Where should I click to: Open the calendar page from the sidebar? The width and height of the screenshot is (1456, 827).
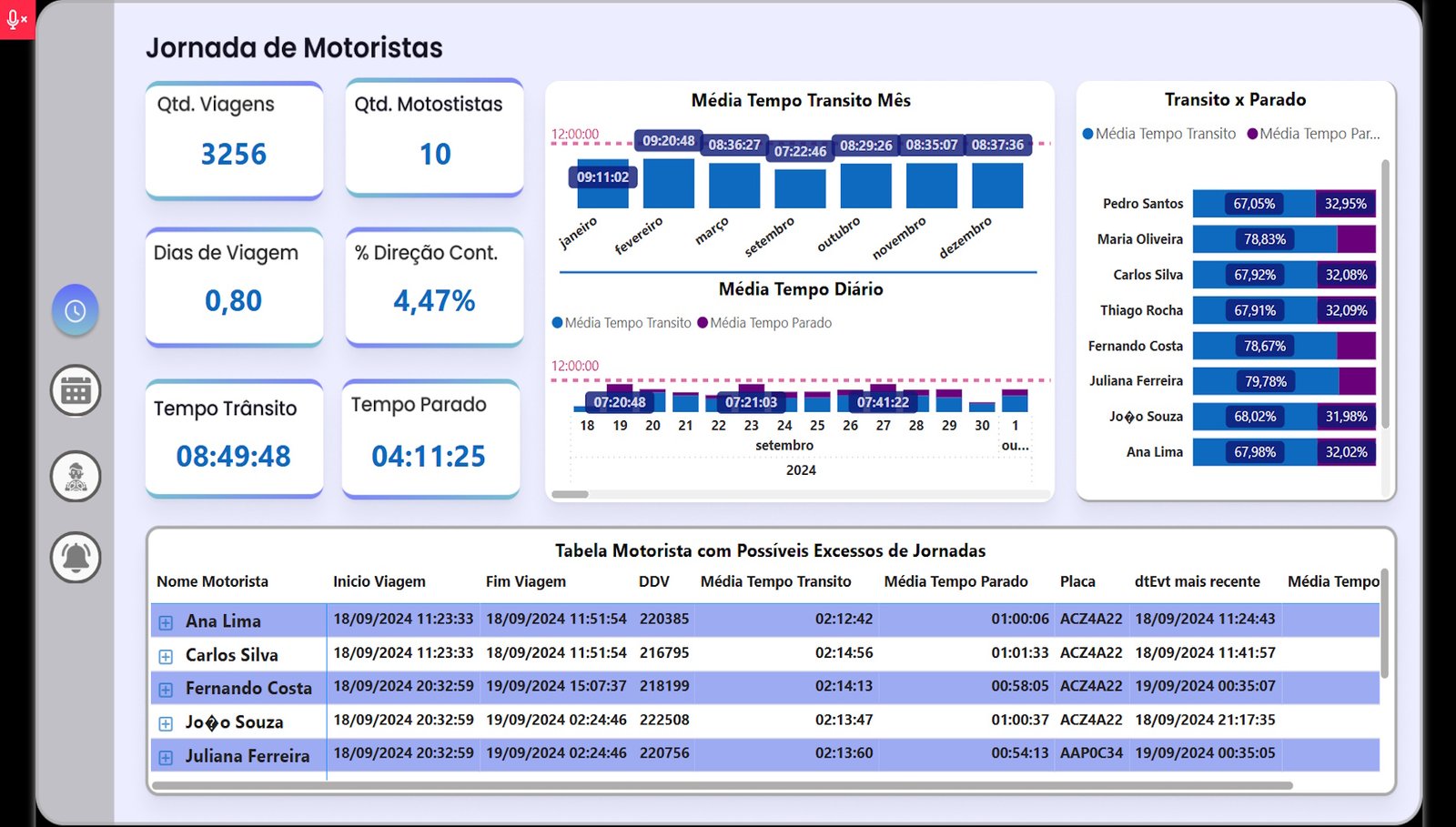point(75,390)
